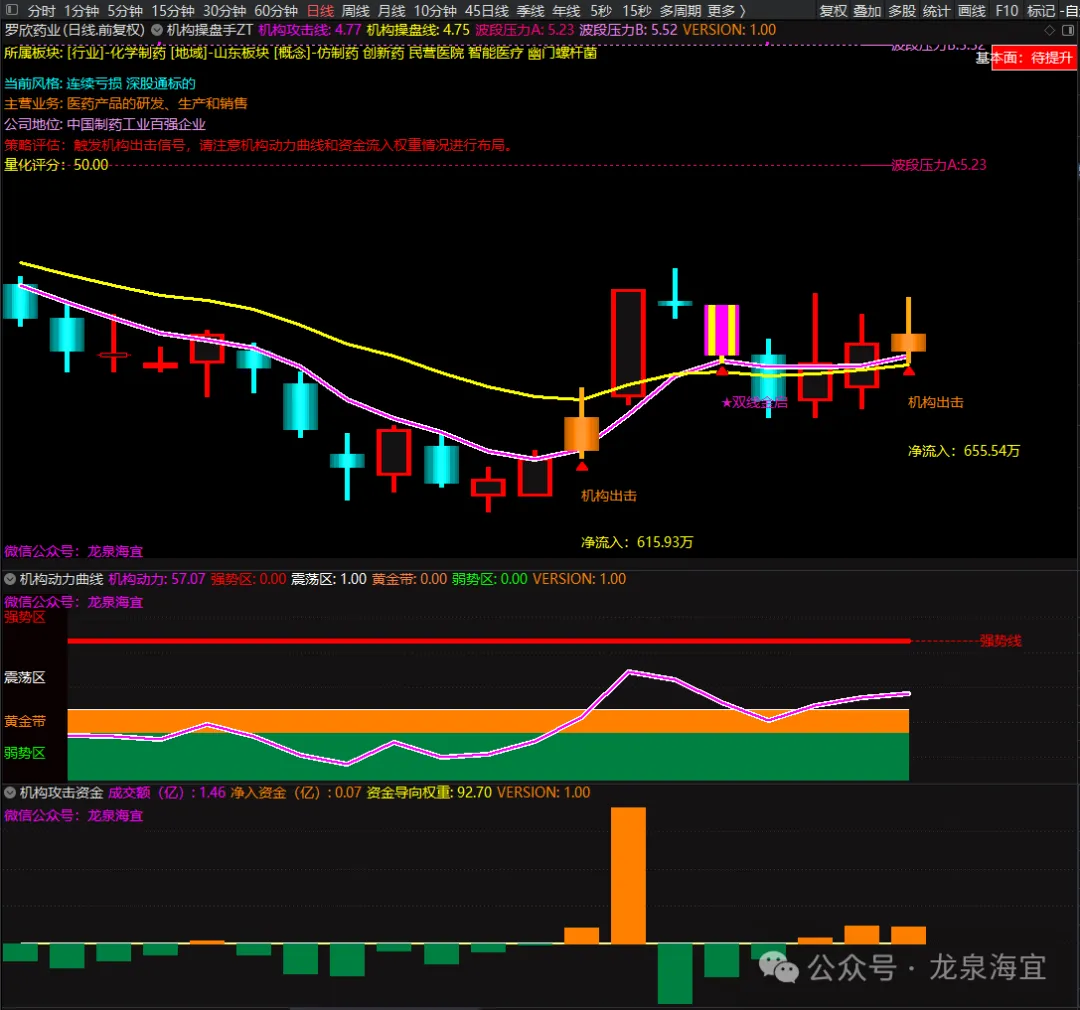Open the 多周期 view tab
The height and width of the screenshot is (1010, 1080).
[x=681, y=11]
